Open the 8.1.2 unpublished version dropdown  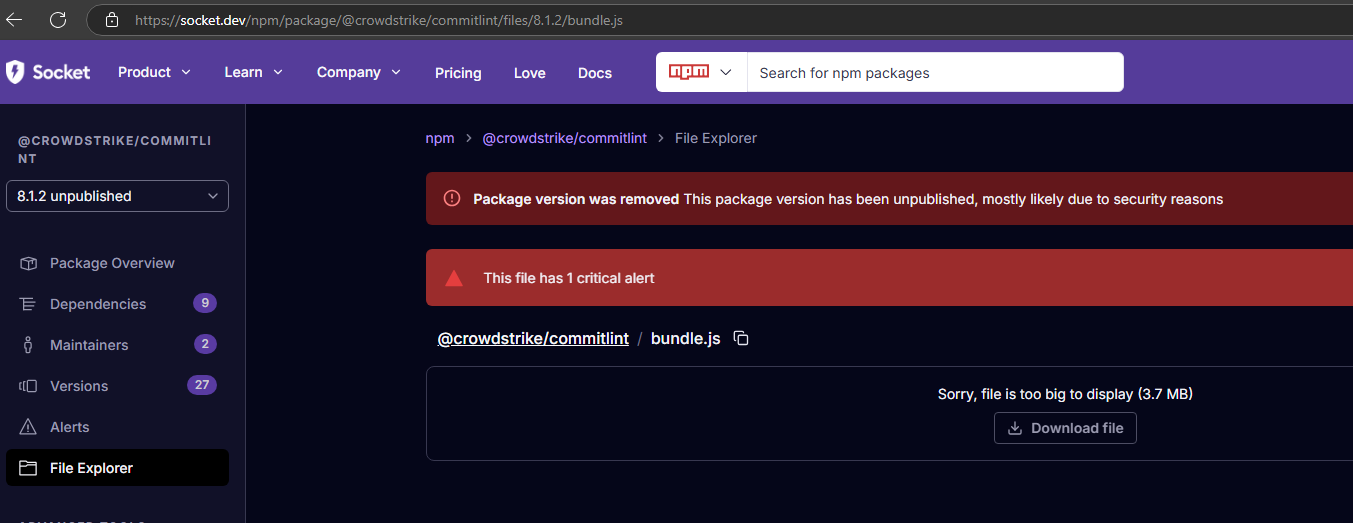(117, 196)
